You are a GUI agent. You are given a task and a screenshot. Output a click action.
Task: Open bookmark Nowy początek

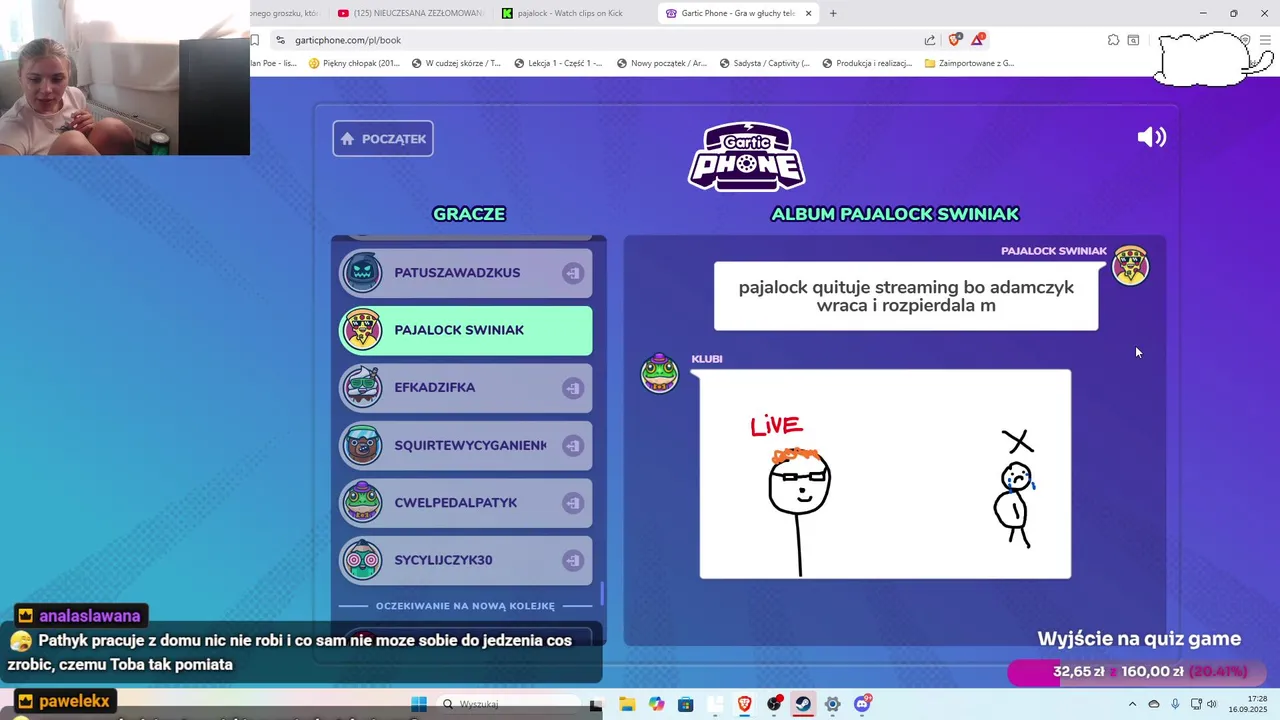[x=662, y=63]
